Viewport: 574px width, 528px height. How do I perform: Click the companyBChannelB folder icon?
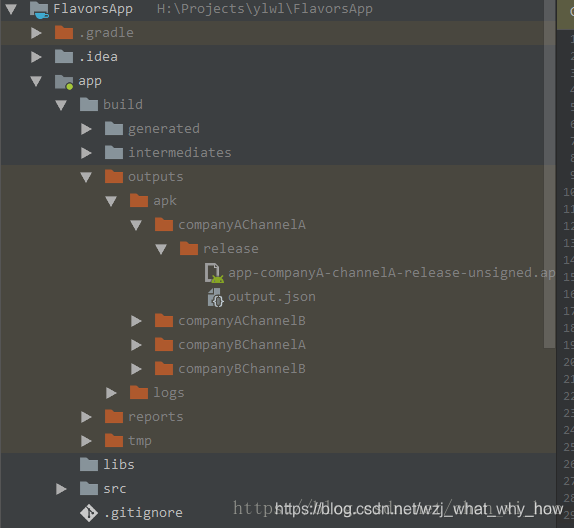pyautogui.click(x=164, y=368)
